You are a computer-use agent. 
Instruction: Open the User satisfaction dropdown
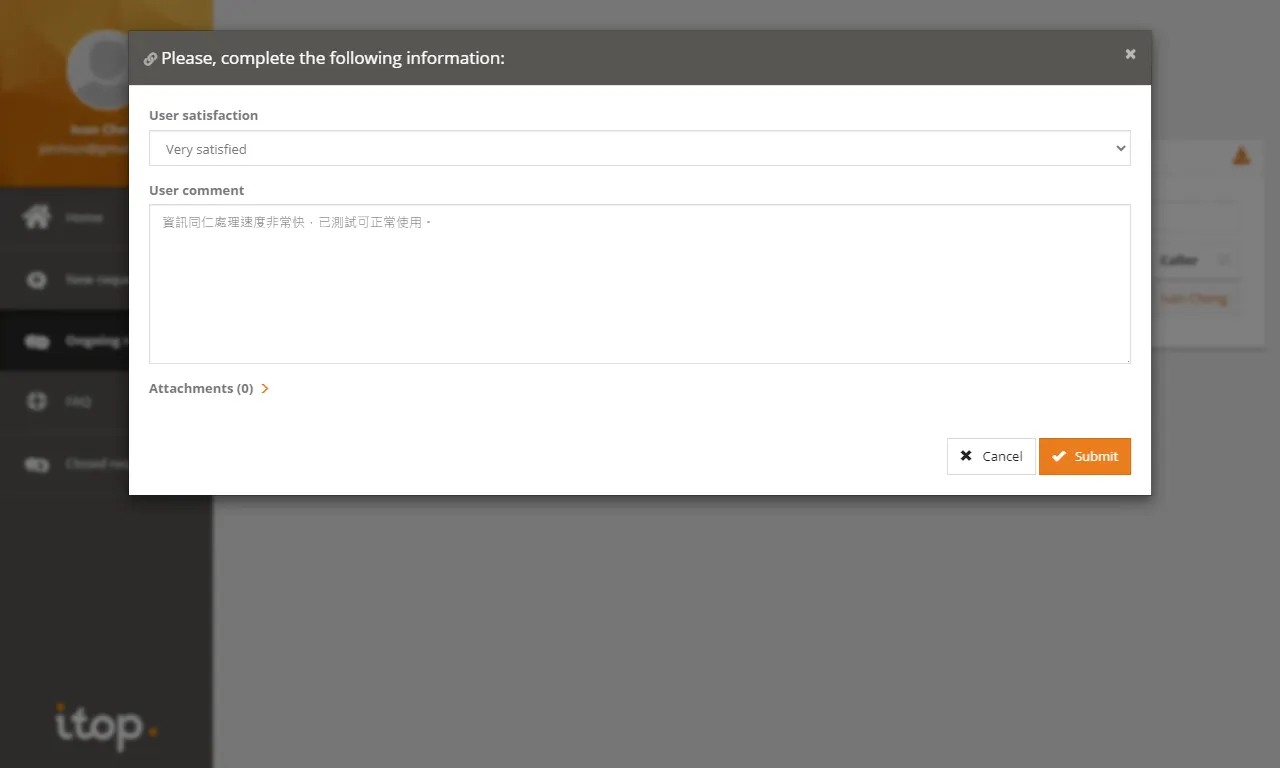point(640,148)
